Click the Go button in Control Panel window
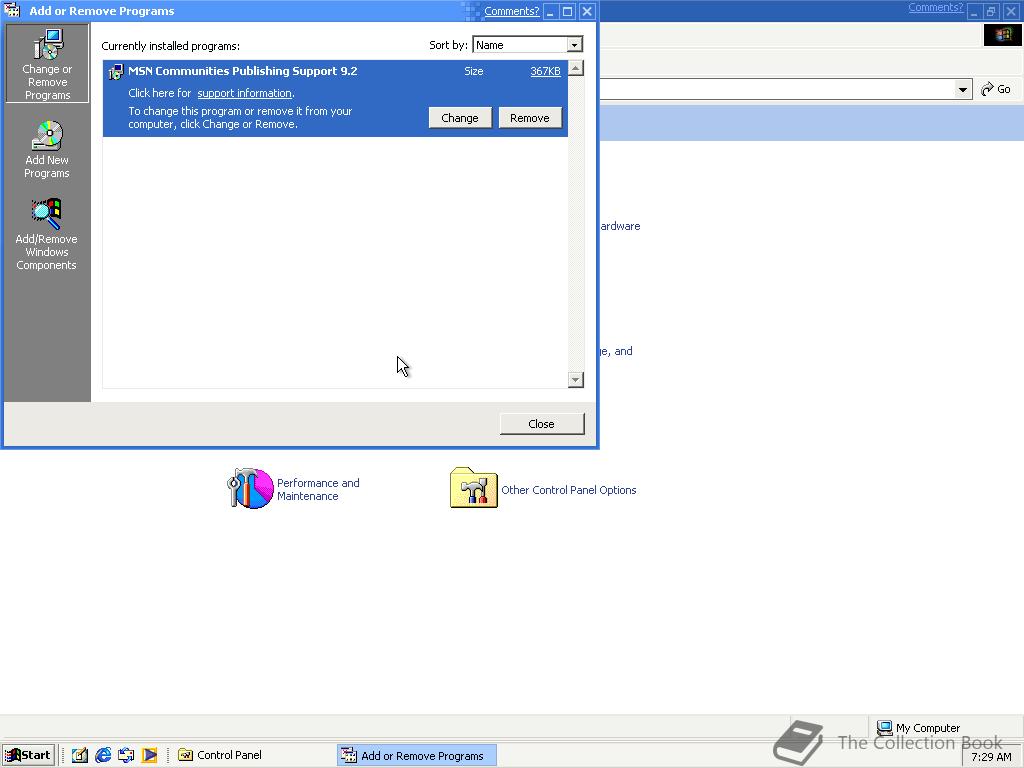Image resolution: width=1024 pixels, height=768 pixels. (997, 89)
